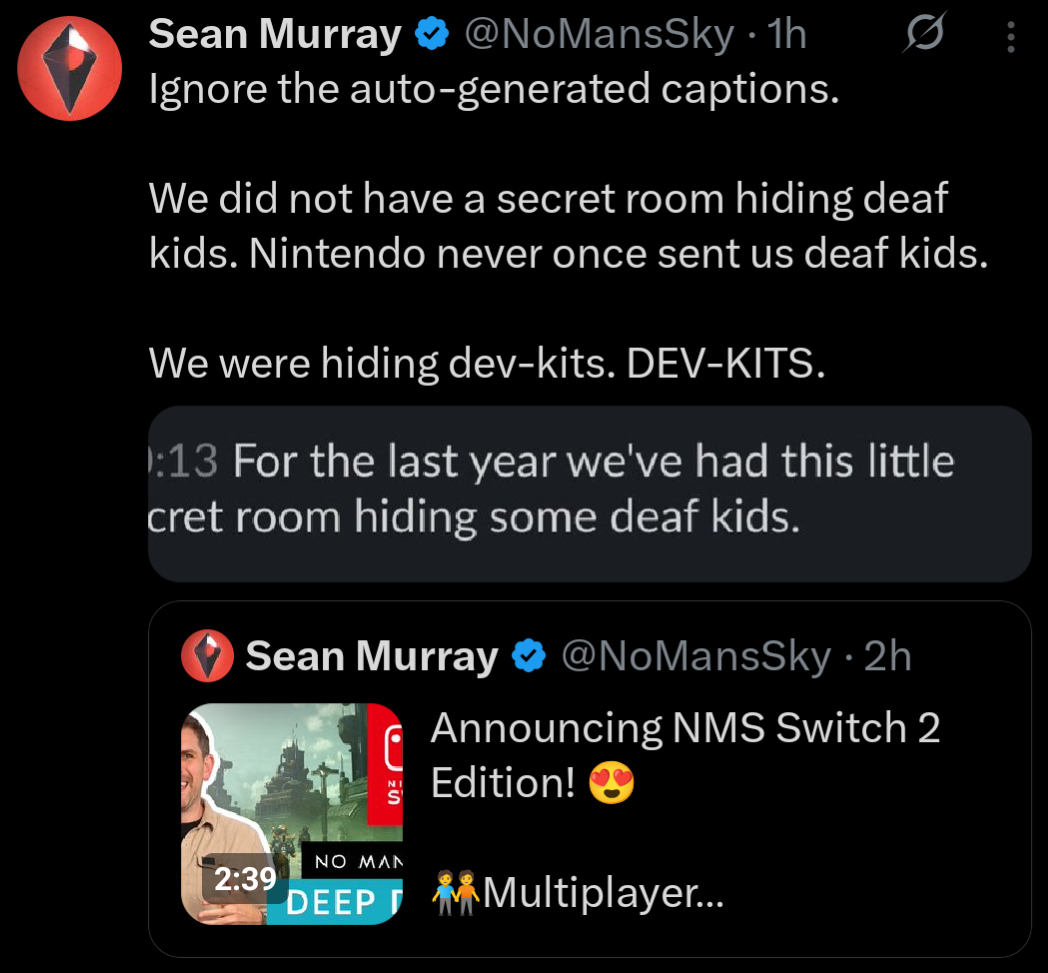Open Sean Murray's profile from the main tweet name

(274, 36)
